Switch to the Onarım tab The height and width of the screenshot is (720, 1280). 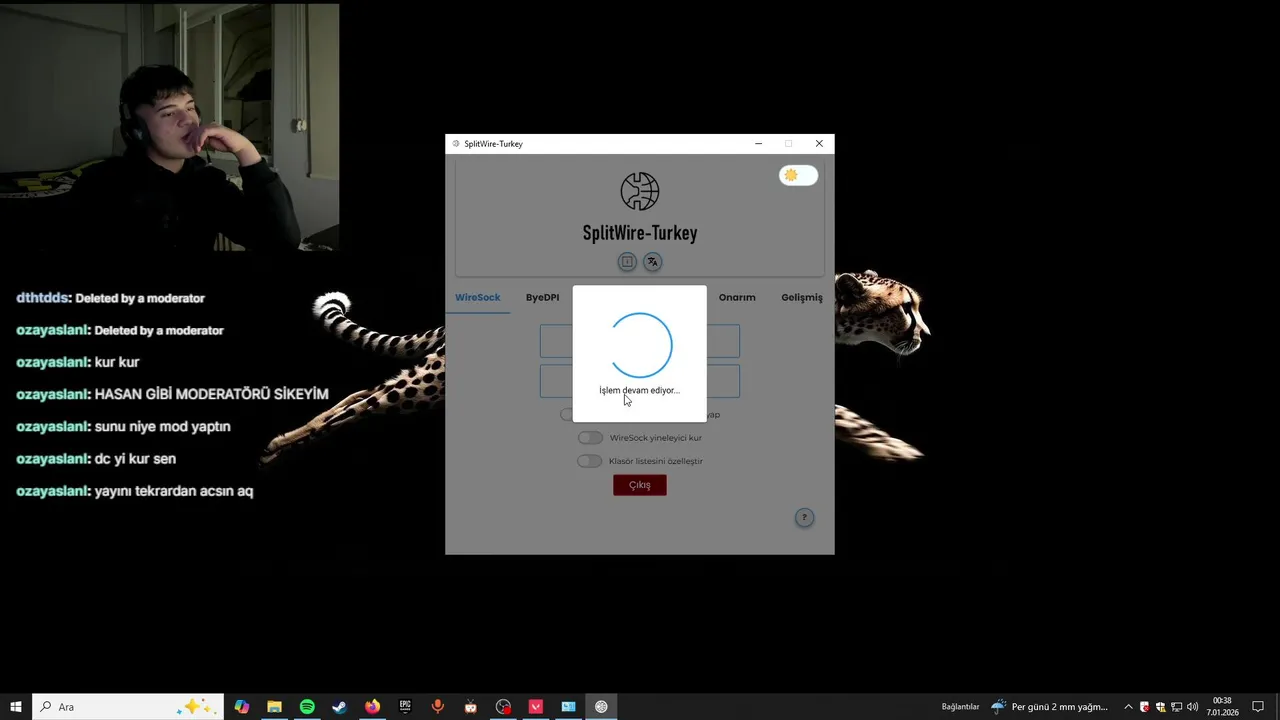coord(737,297)
